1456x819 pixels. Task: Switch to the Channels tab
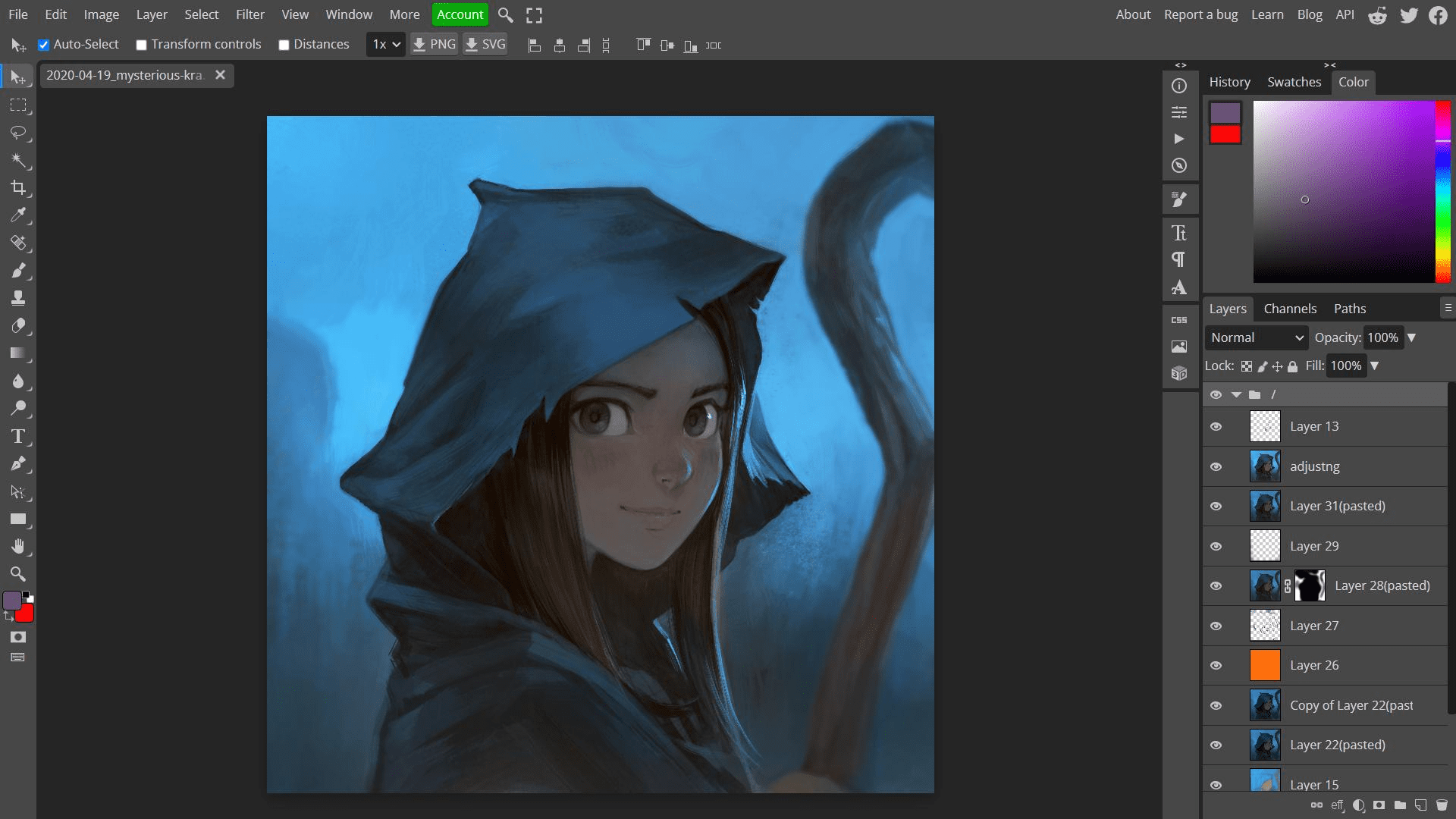point(1291,308)
